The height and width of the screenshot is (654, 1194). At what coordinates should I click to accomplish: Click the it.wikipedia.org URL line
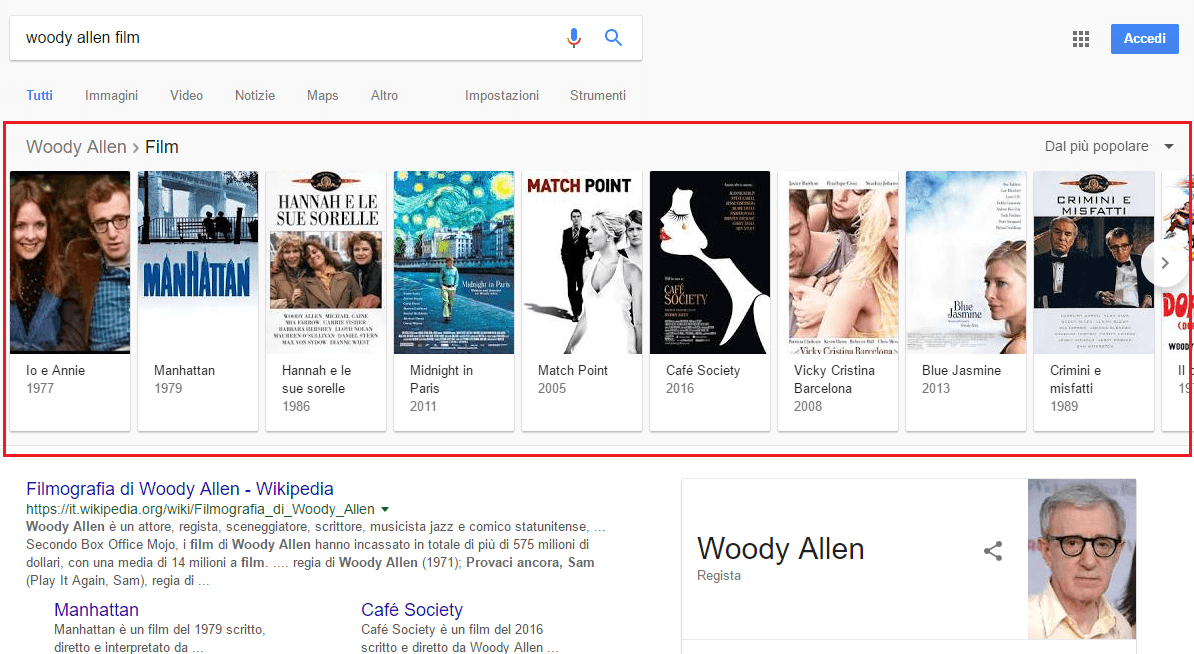(x=200, y=509)
